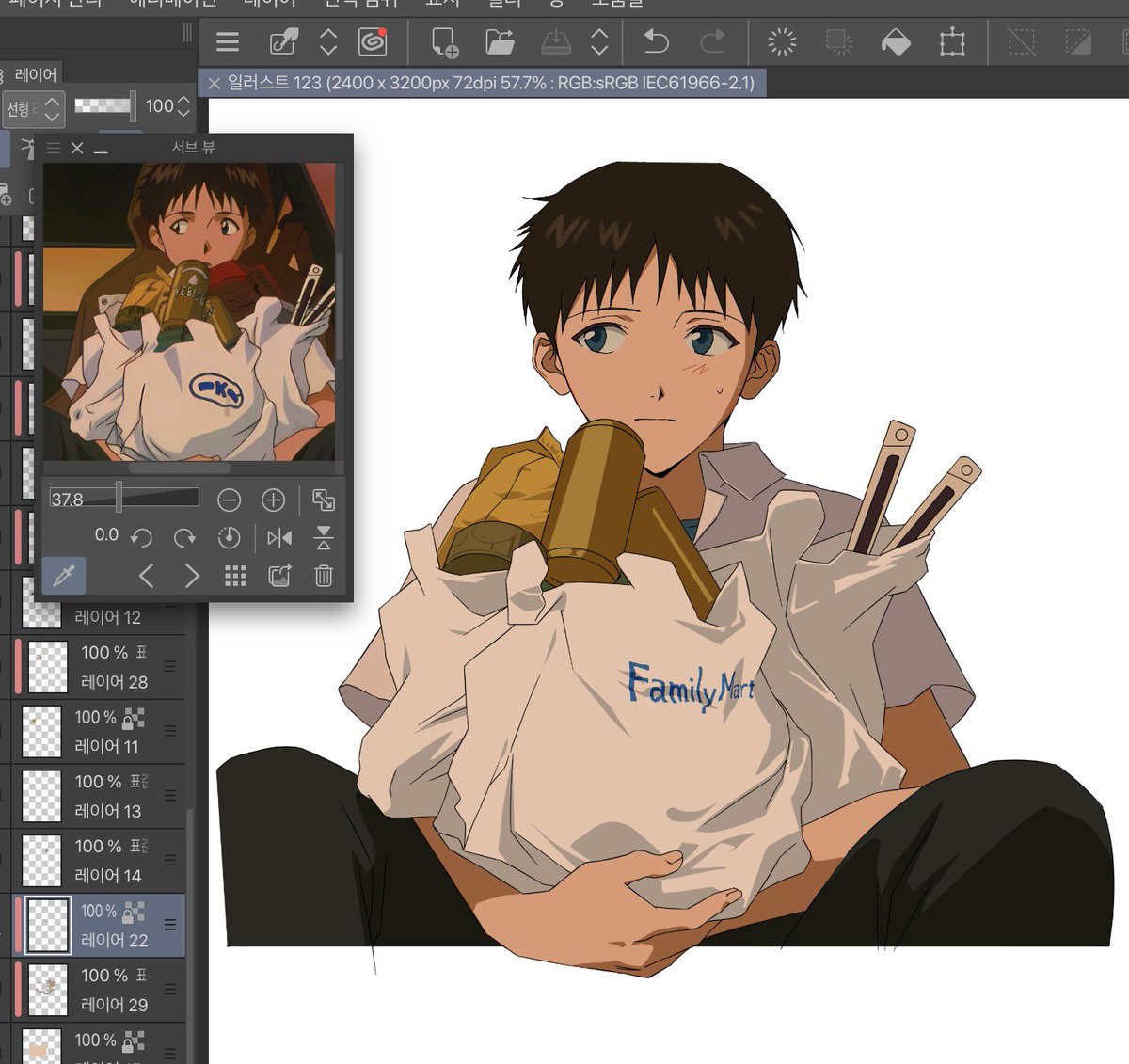
Task: Switch to the 레이어 panel tab
Action: [x=35, y=74]
